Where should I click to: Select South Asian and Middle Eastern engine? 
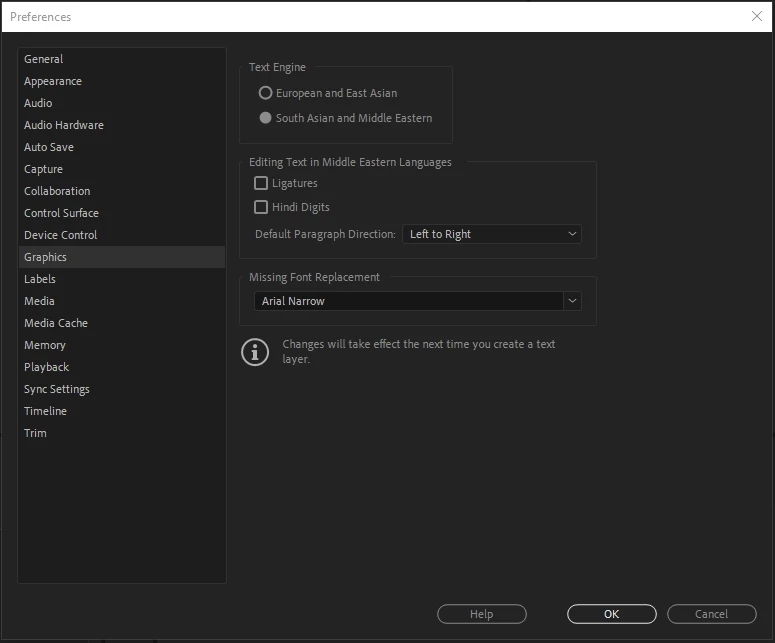[265, 118]
